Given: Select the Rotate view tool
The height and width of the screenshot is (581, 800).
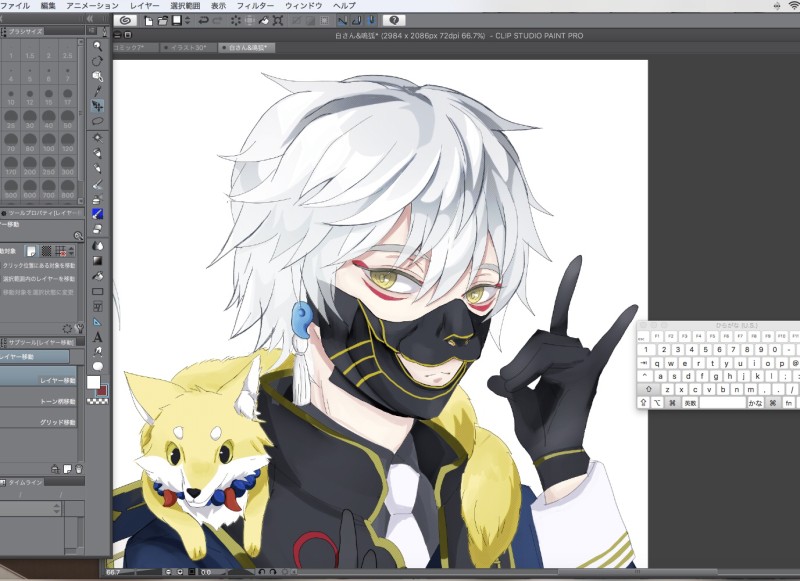Looking at the screenshot, I should [97, 61].
